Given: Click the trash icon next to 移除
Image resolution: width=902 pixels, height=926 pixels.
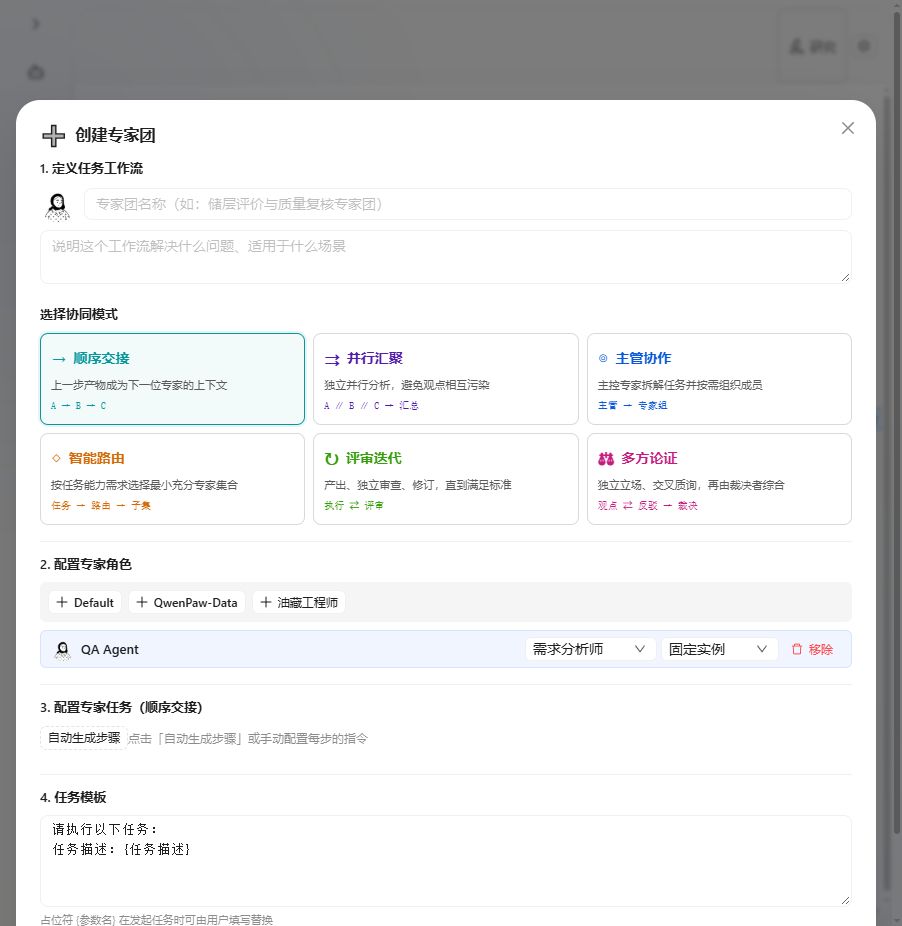Looking at the screenshot, I should click(797, 649).
